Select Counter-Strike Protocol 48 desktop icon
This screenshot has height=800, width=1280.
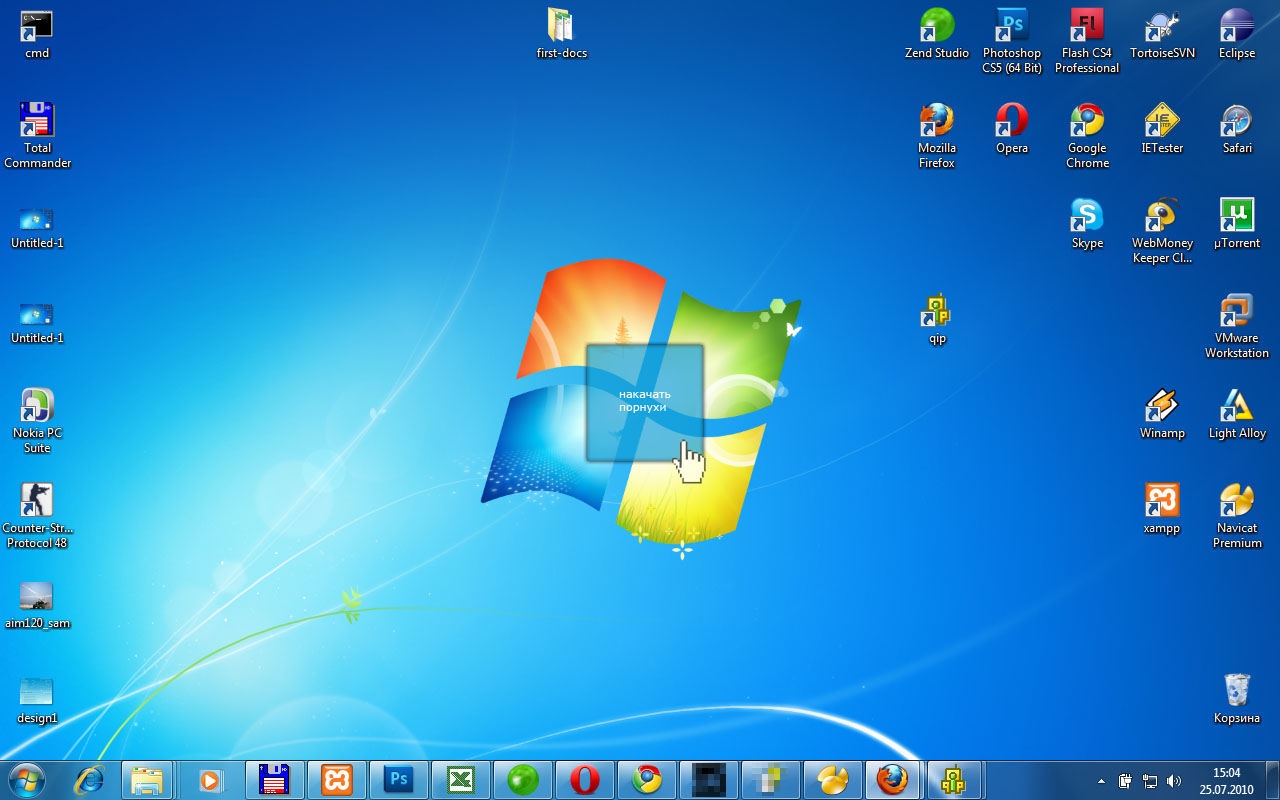tap(37, 515)
